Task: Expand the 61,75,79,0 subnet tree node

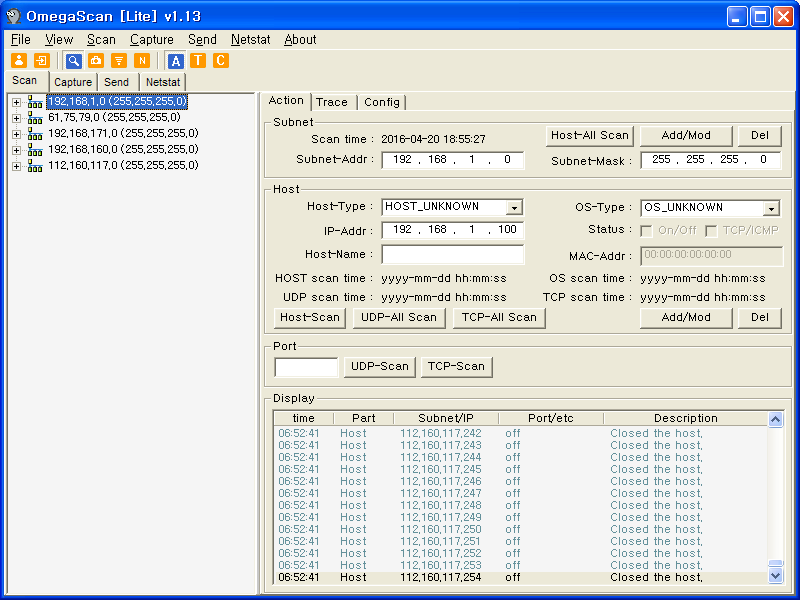Action: [16, 118]
